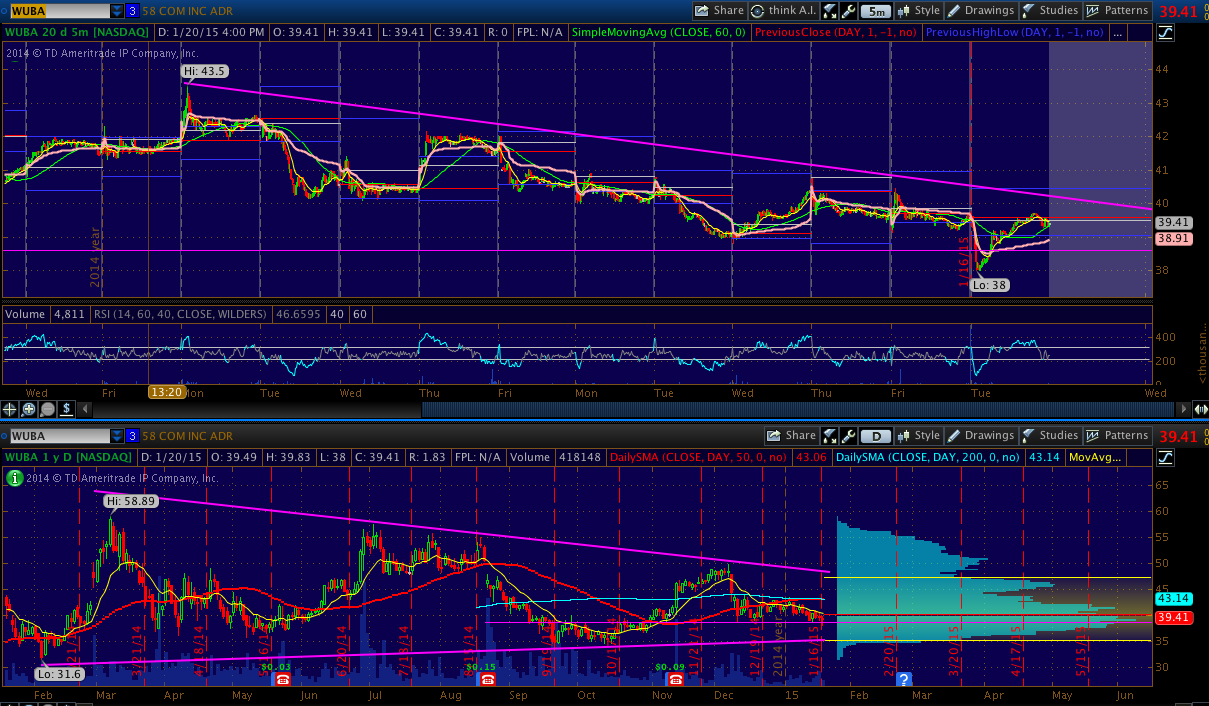Click the dollar sign price-axis icon
The height and width of the screenshot is (706, 1209).
tap(66, 409)
